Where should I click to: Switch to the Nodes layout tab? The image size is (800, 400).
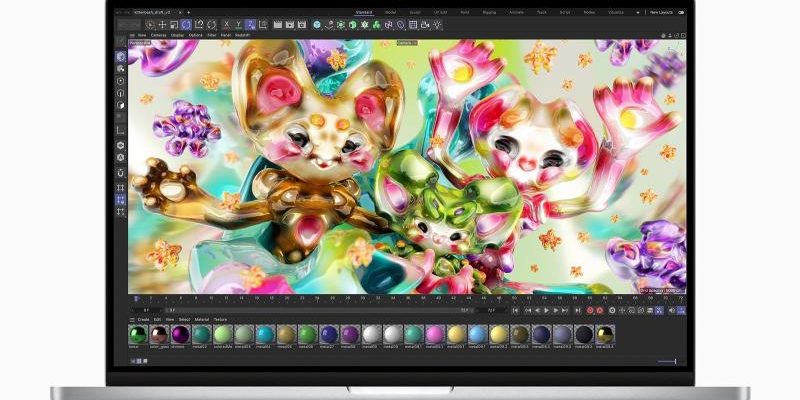coord(589,12)
